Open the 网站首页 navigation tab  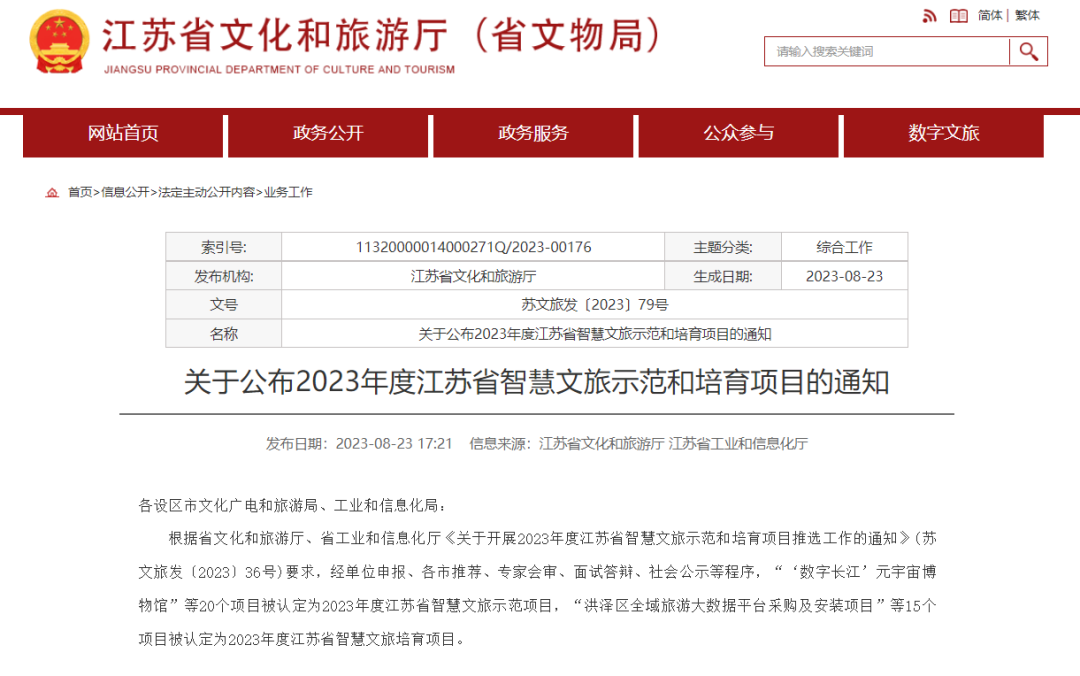tap(123, 133)
